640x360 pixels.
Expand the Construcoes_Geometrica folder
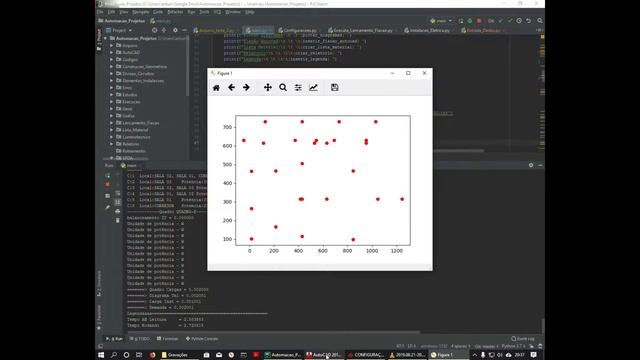click(x=111, y=67)
